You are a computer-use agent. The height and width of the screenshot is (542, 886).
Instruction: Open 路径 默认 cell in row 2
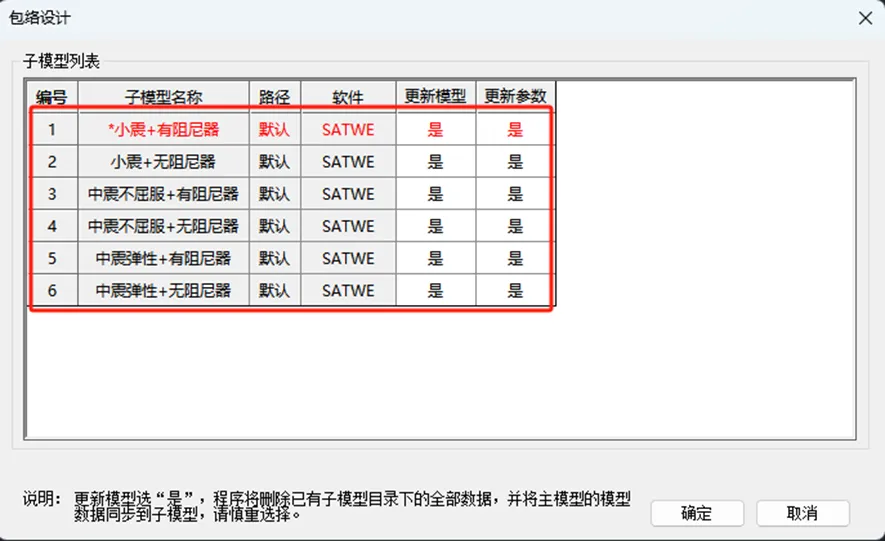pyautogui.click(x=274, y=162)
